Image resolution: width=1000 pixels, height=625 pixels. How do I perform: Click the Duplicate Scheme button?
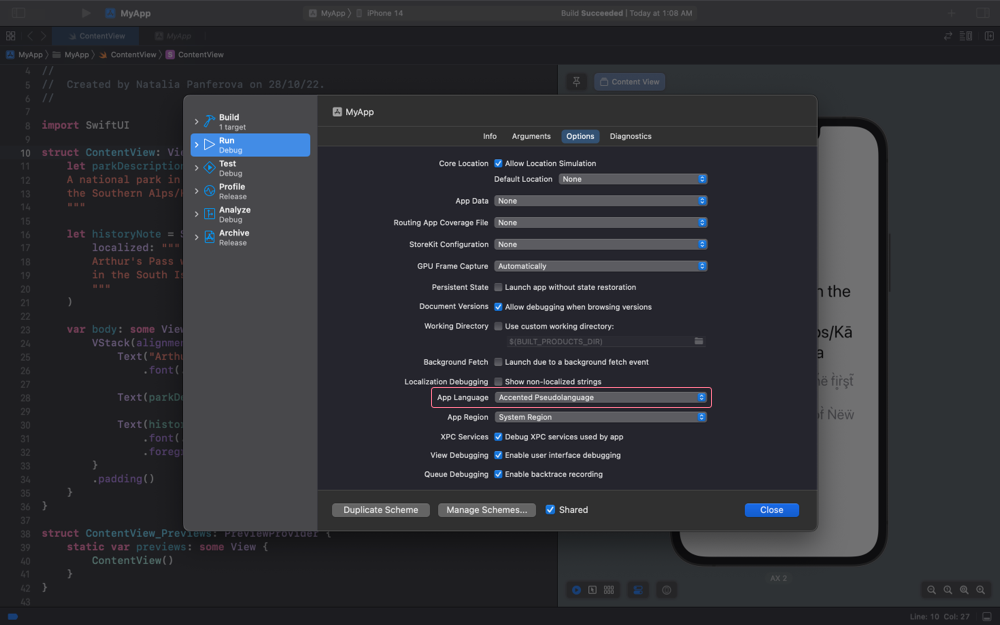[x=381, y=510]
